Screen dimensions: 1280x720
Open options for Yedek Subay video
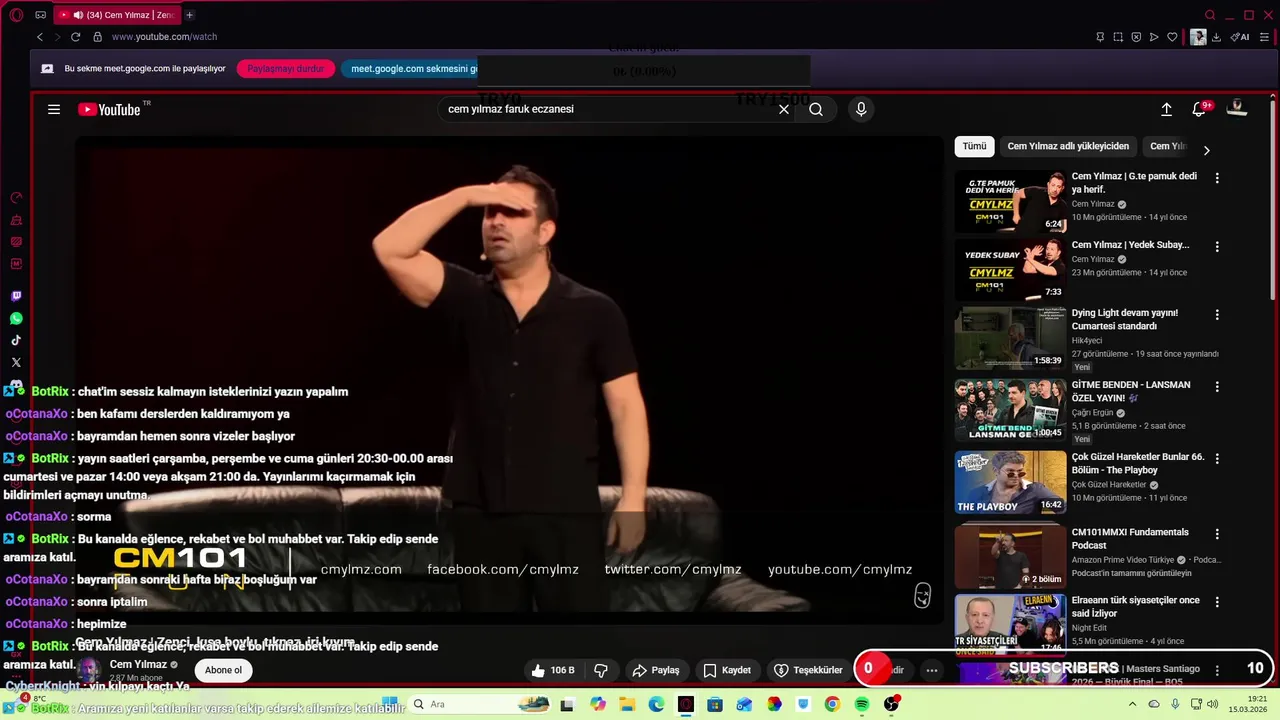coord(1217,246)
